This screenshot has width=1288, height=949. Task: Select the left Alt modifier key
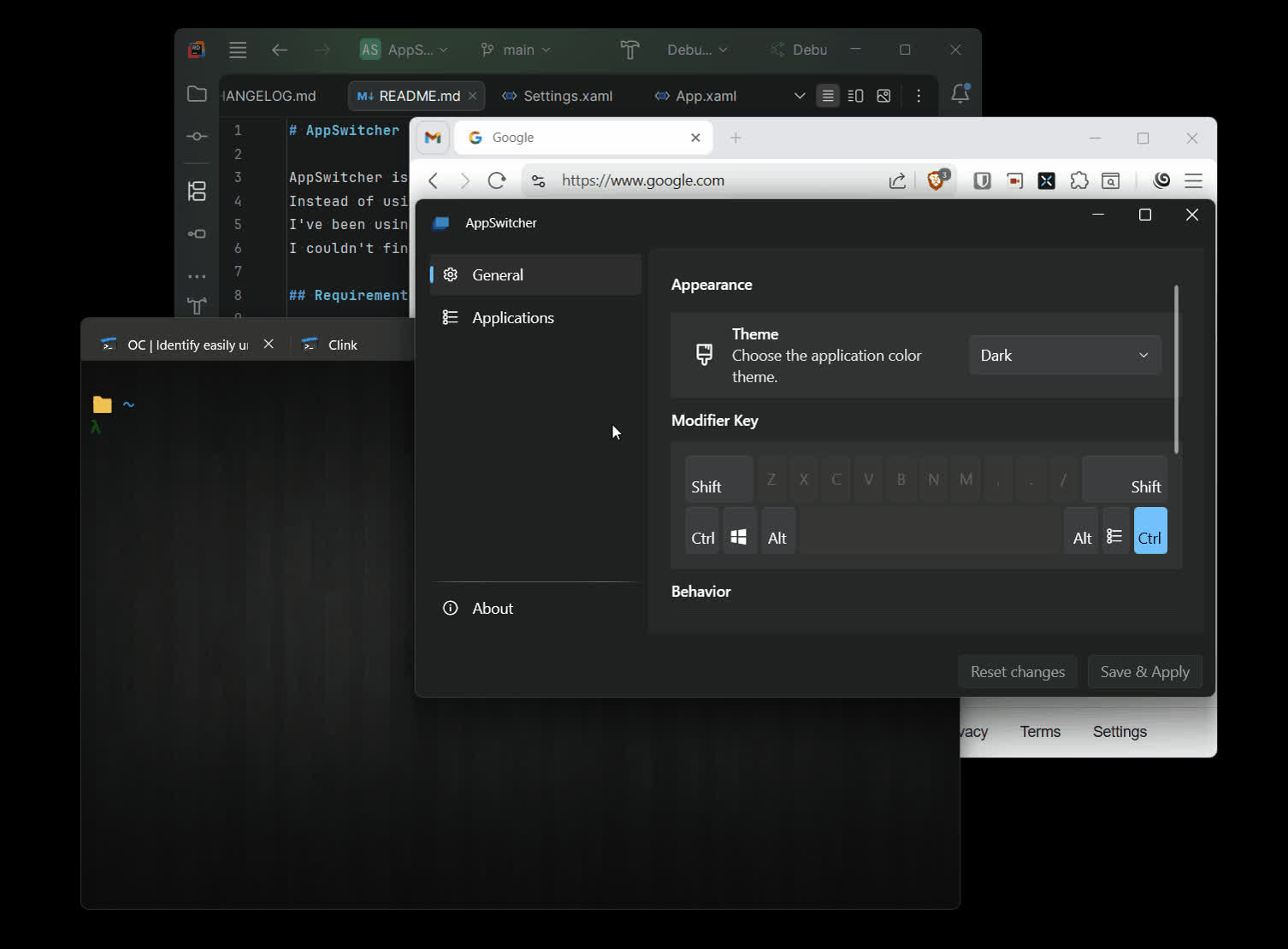tap(777, 530)
